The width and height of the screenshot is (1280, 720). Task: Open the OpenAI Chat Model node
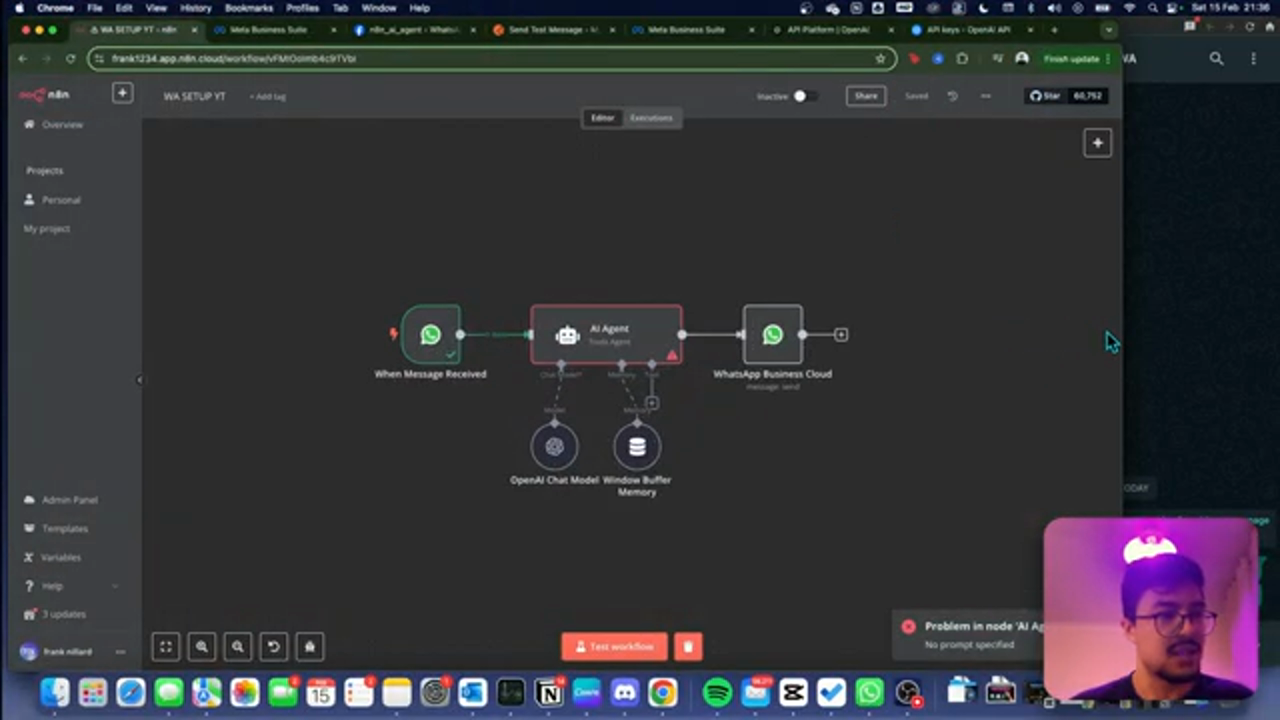(554, 447)
